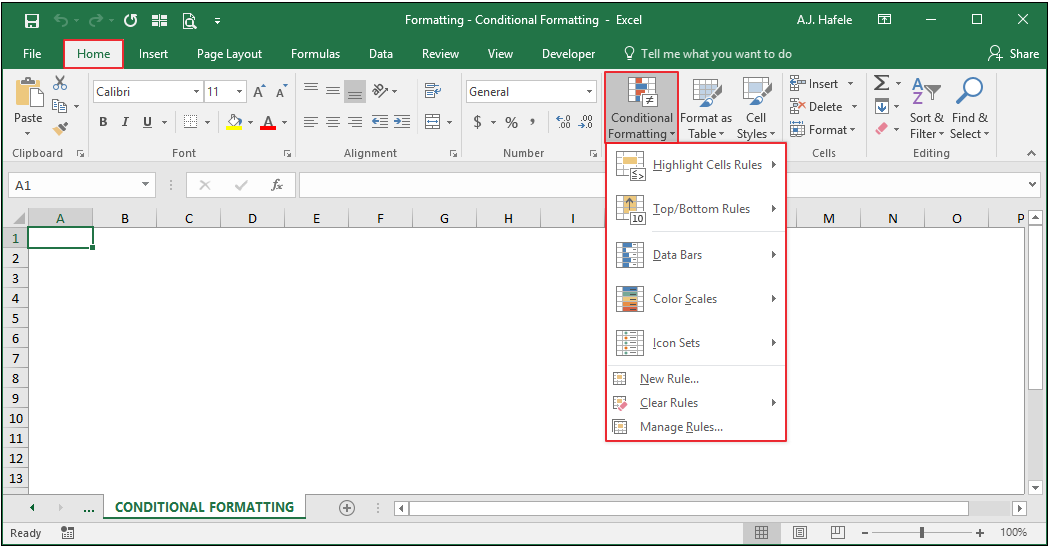Click the Paste clipboard icon
The image size is (1049, 547).
29,92
